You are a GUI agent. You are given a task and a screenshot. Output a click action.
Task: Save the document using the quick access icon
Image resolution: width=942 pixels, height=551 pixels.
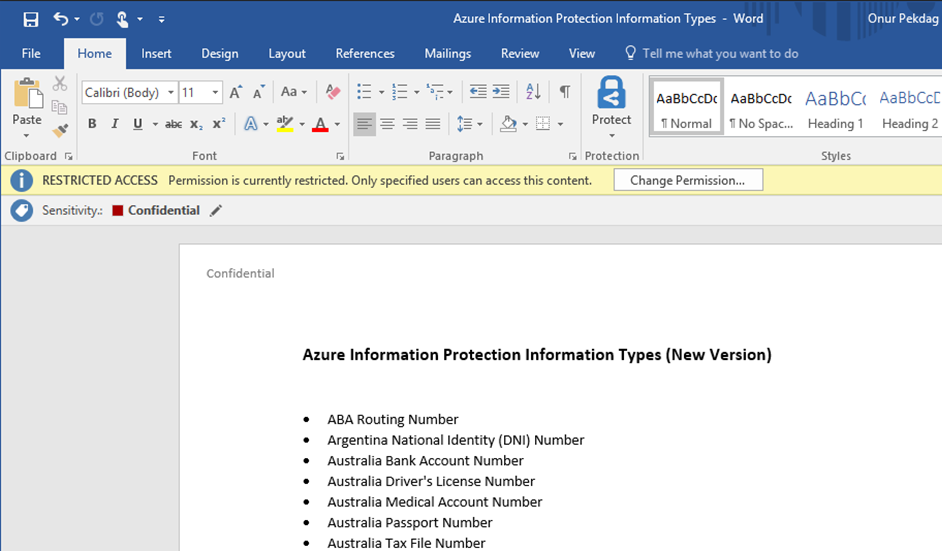tap(31, 19)
